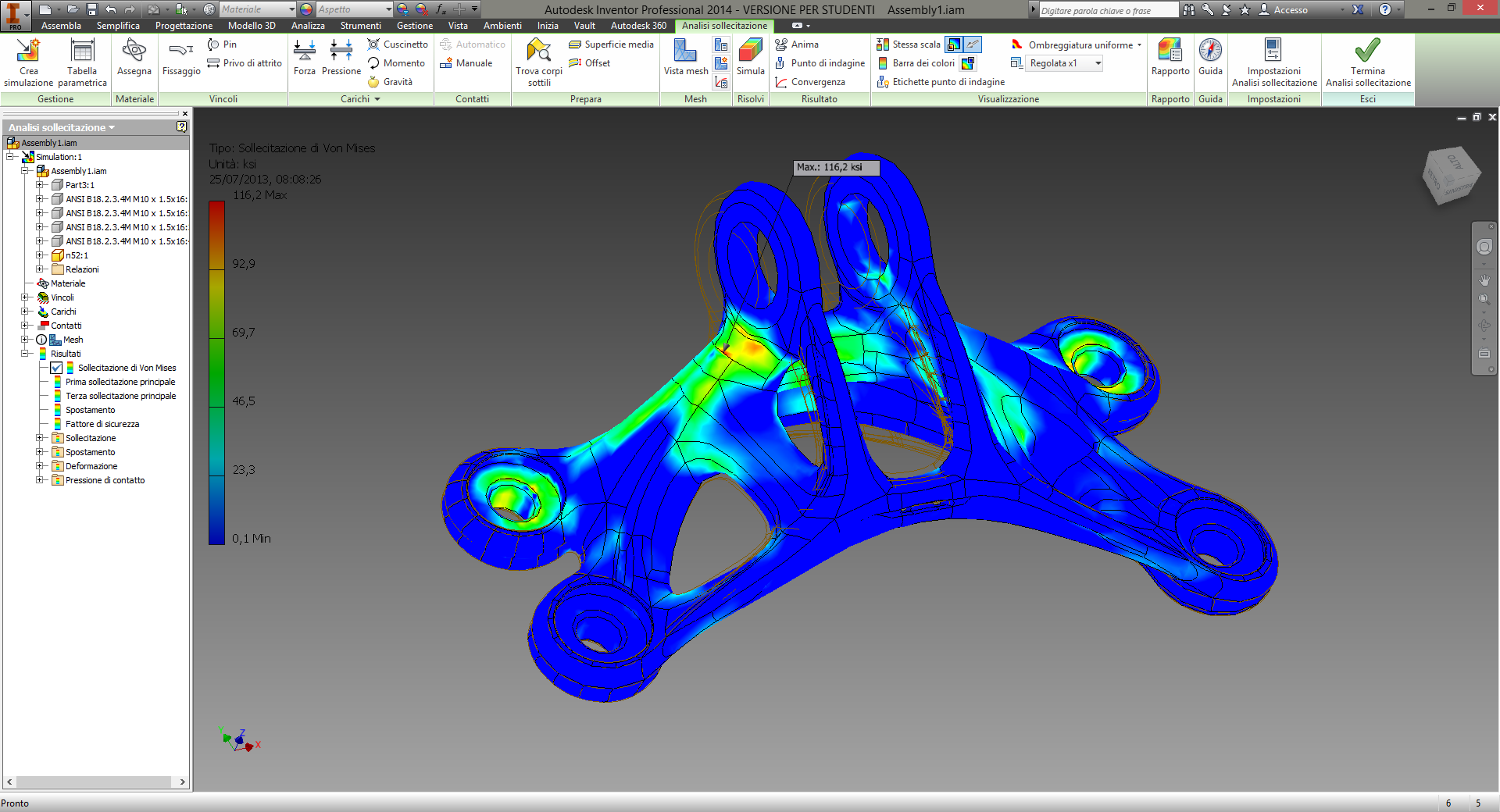Switch to the Modello 3D tab

point(252,26)
